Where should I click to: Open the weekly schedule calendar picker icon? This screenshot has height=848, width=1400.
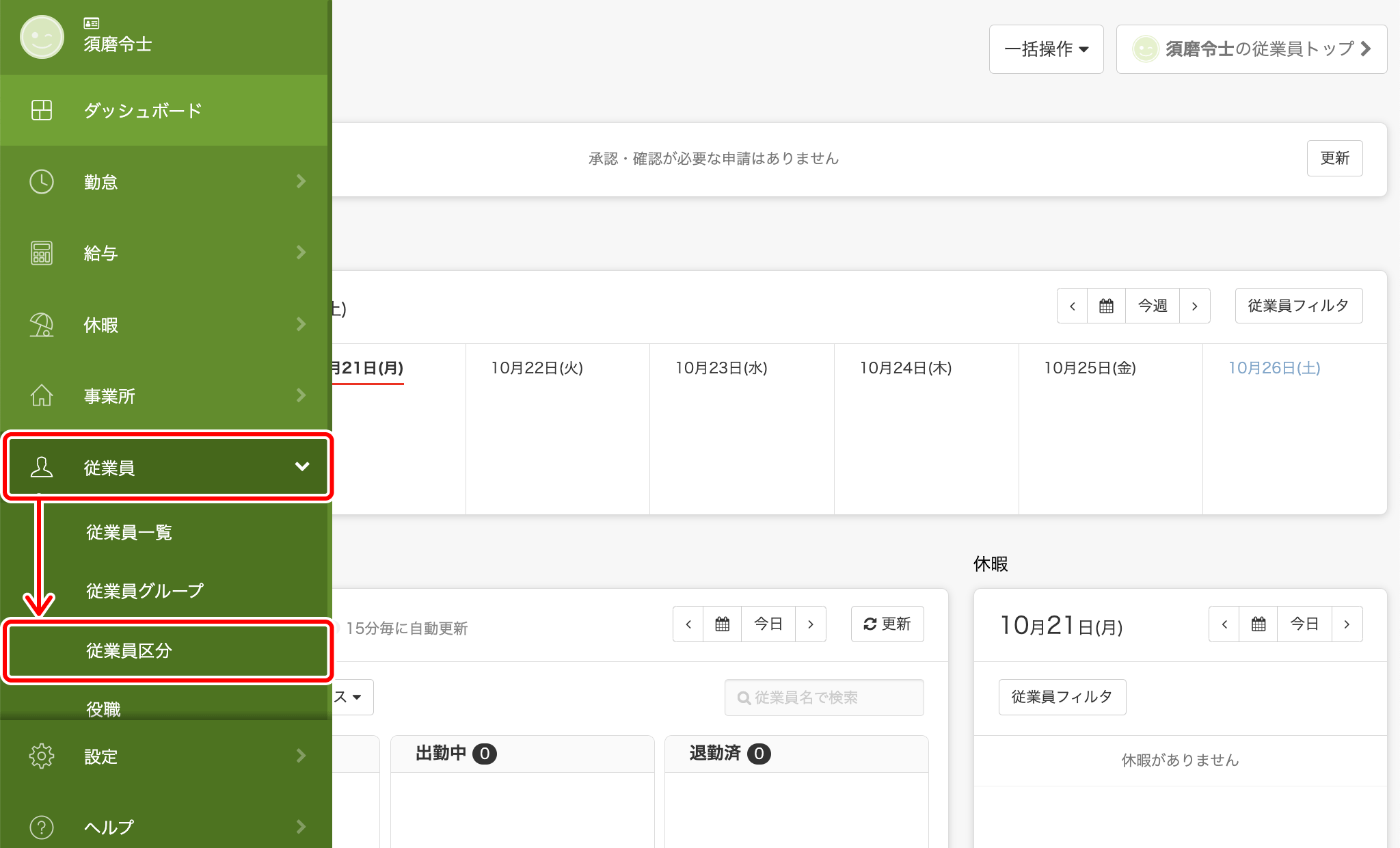tap(1106, 306)
